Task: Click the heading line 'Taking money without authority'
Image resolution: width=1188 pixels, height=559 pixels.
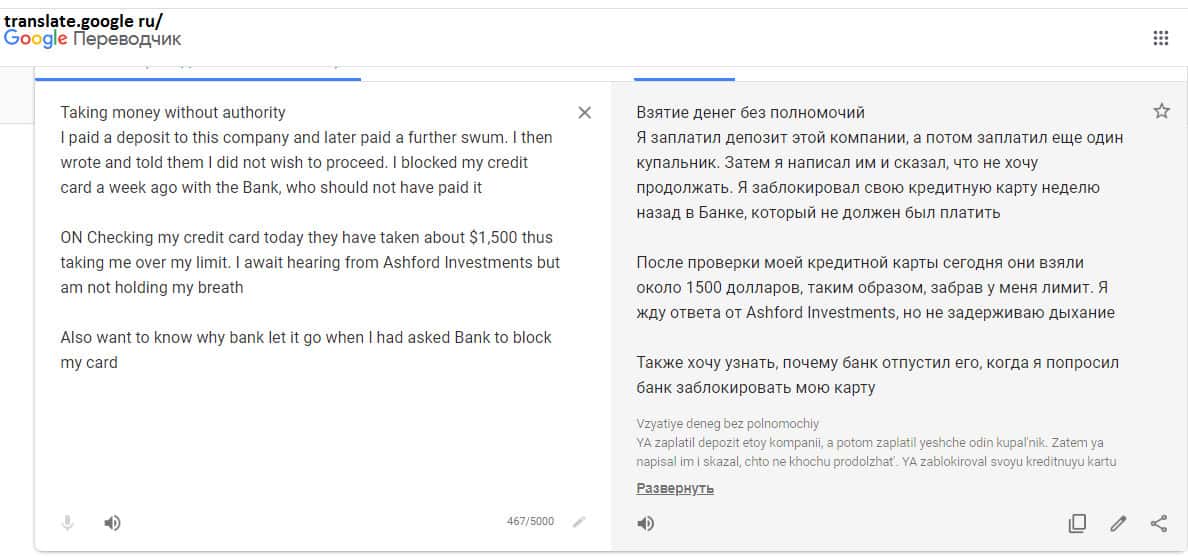Action: [173, 112]
